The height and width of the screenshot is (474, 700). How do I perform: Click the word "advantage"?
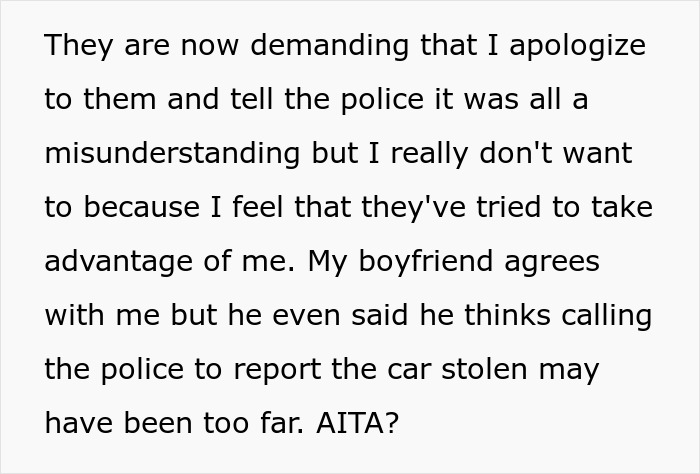tap(119, 262)
